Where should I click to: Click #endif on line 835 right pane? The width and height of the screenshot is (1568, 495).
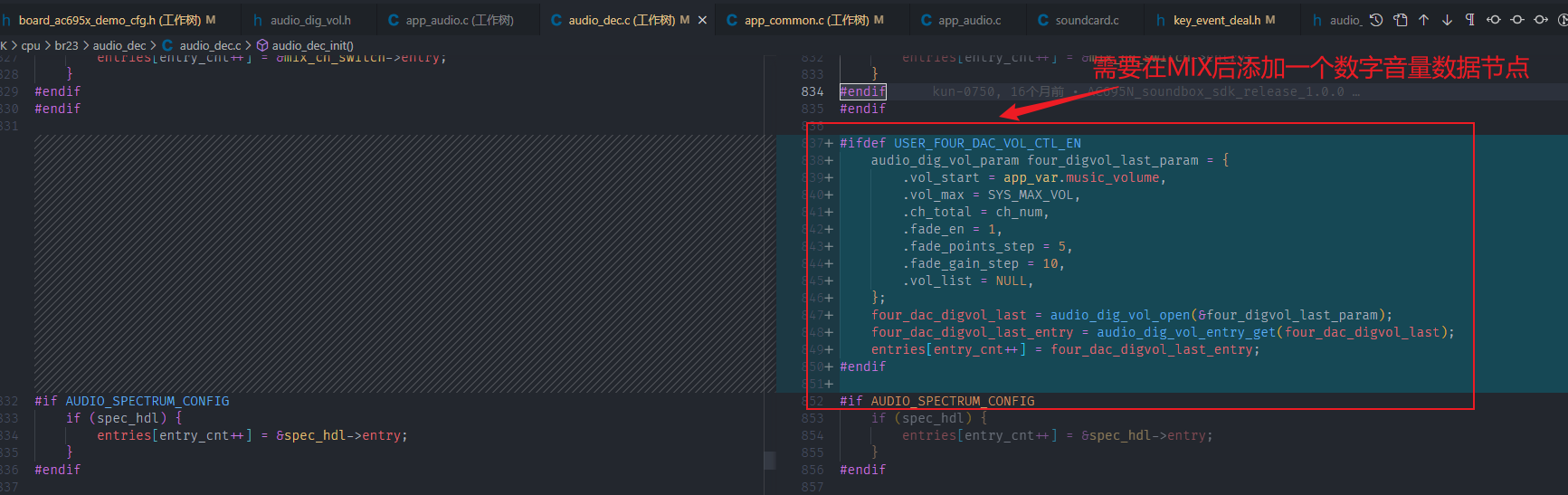click(862, 109)
